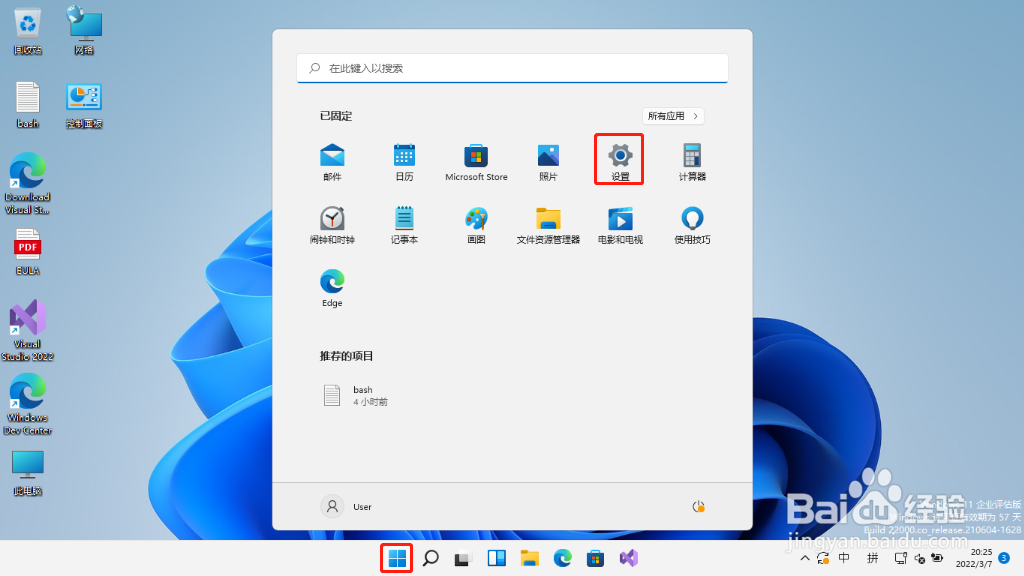
Task: Select bash file on desktop
Action: [27, 104]
